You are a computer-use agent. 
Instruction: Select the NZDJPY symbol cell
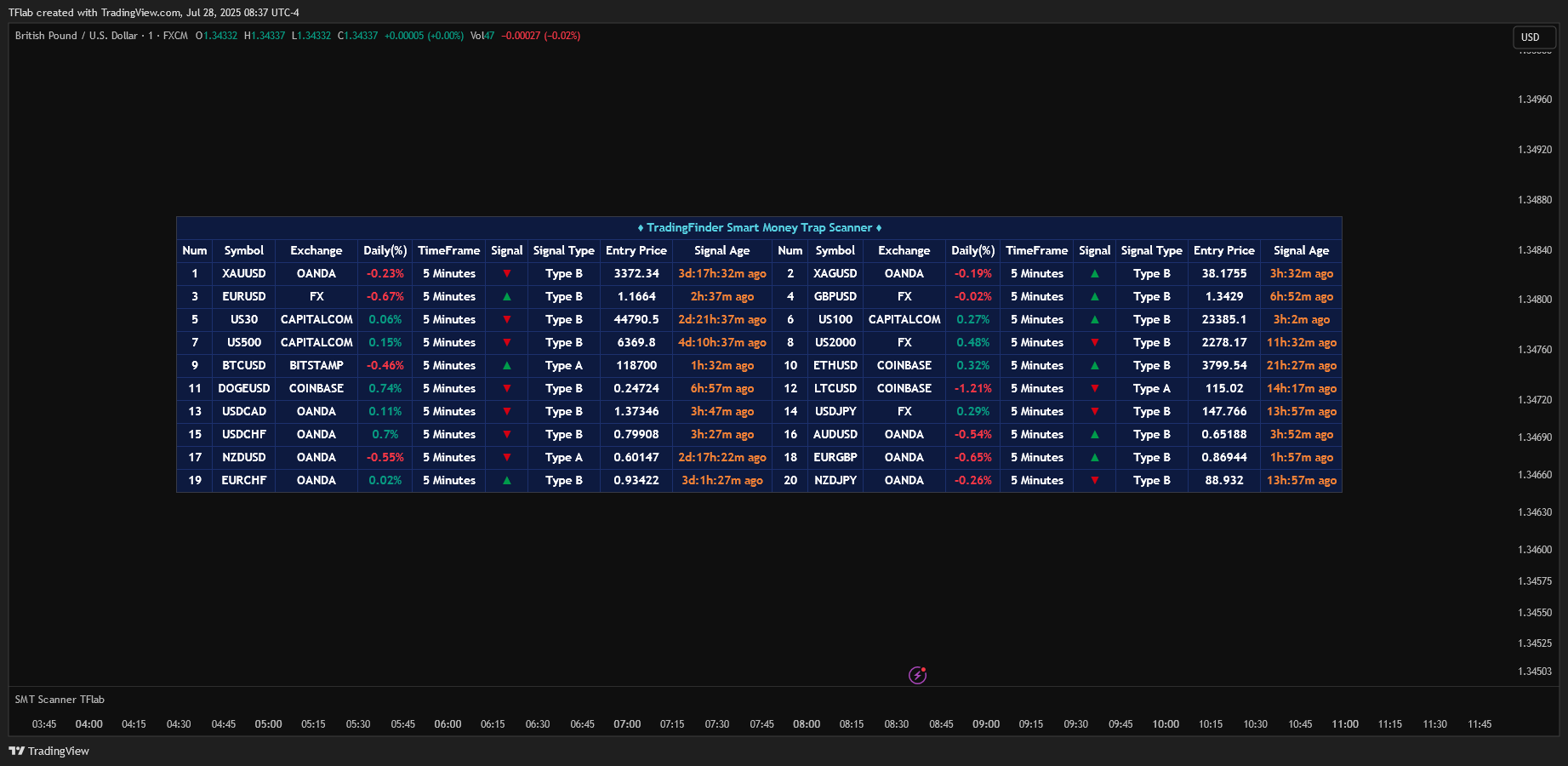835,480
